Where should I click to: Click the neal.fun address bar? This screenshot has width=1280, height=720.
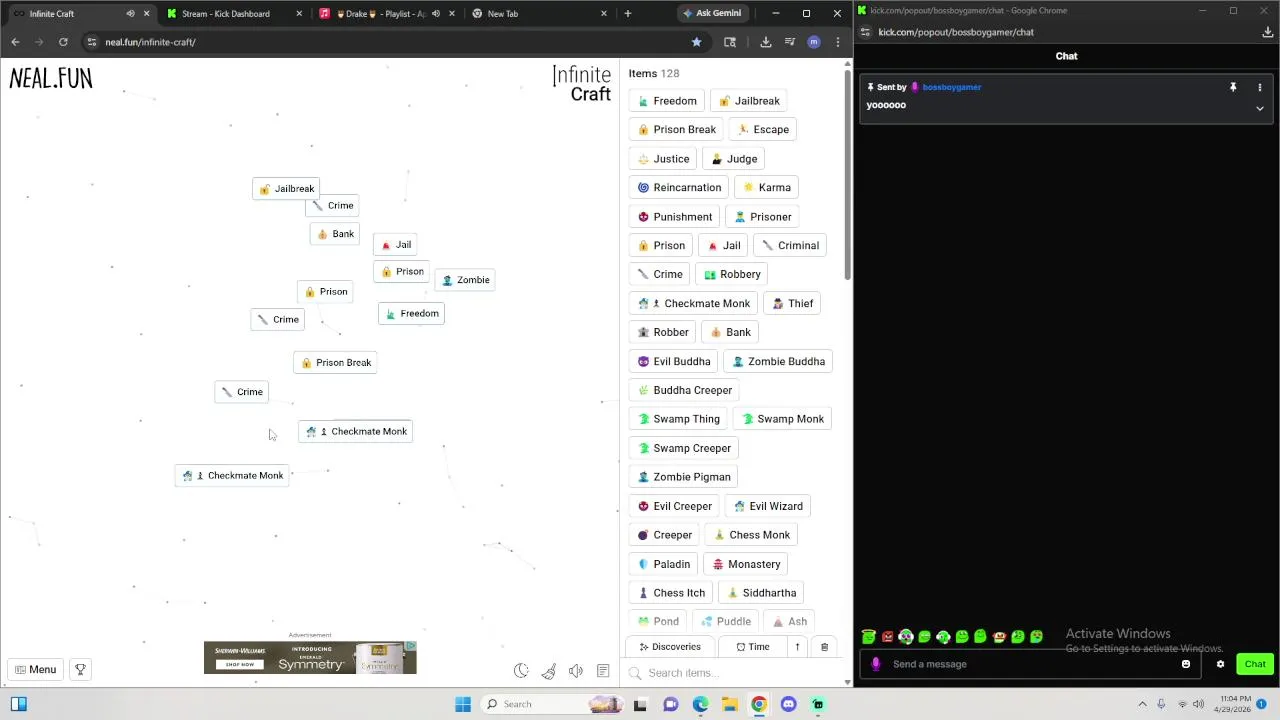pyautogui.click(x=390, y=42)
